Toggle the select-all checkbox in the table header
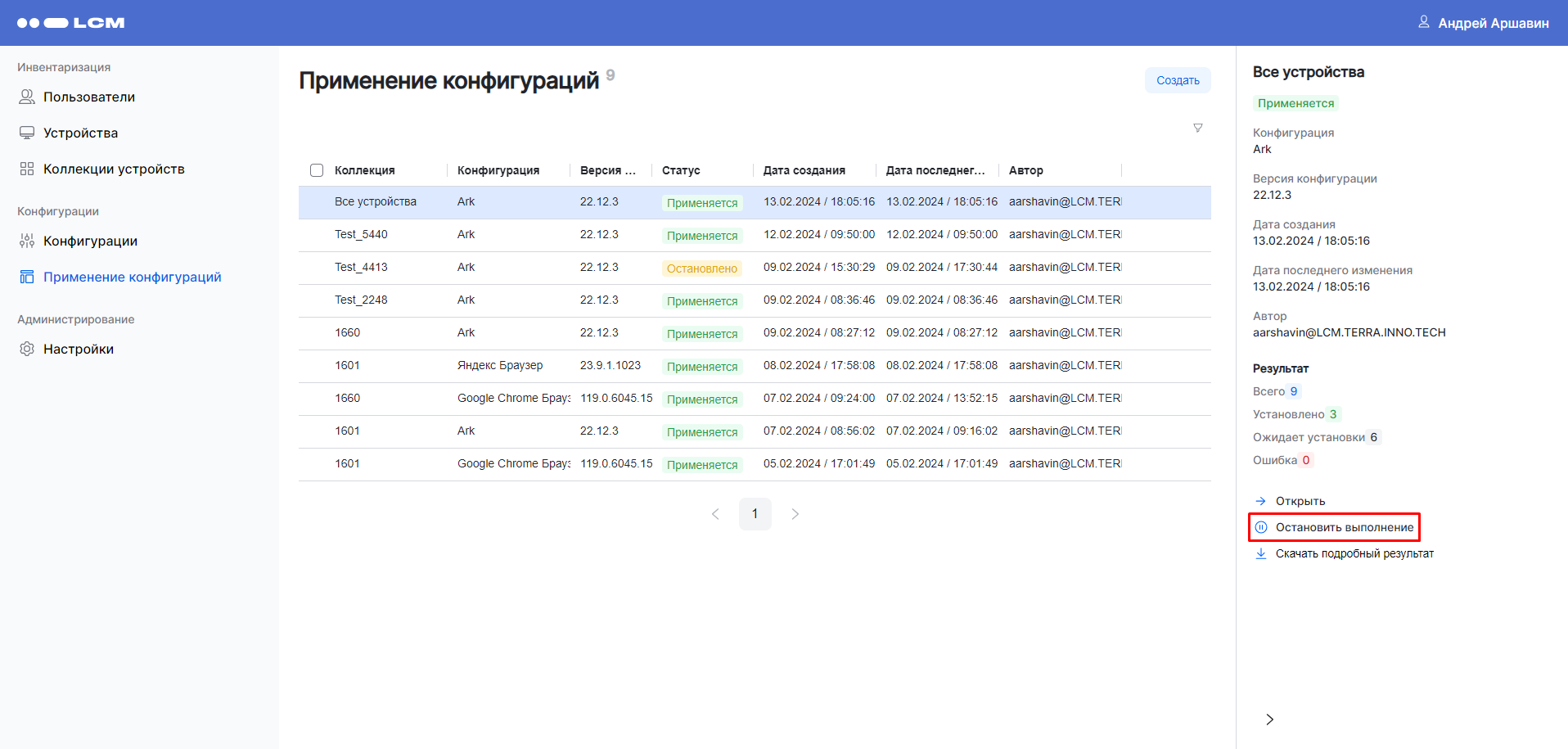The height and width of the screenshot is (749, 1568). pos(317,170)
